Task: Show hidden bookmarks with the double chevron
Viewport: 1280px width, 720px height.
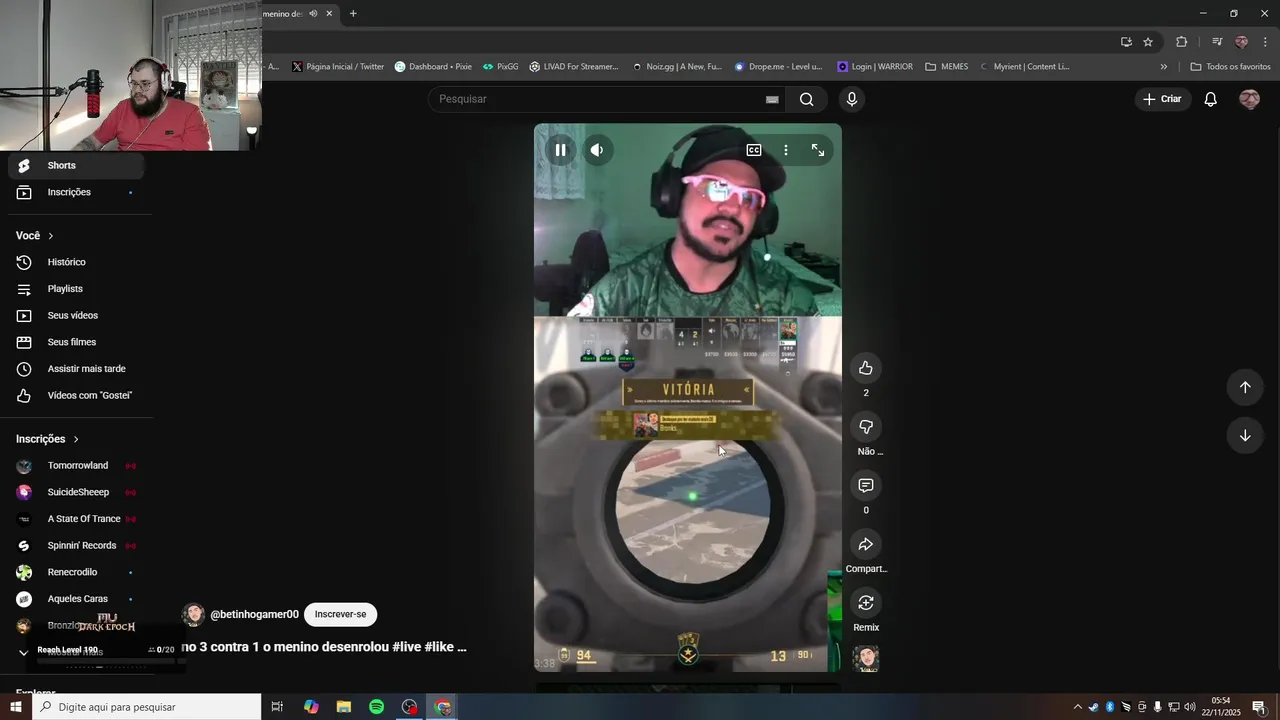Action: [1163, 67]
